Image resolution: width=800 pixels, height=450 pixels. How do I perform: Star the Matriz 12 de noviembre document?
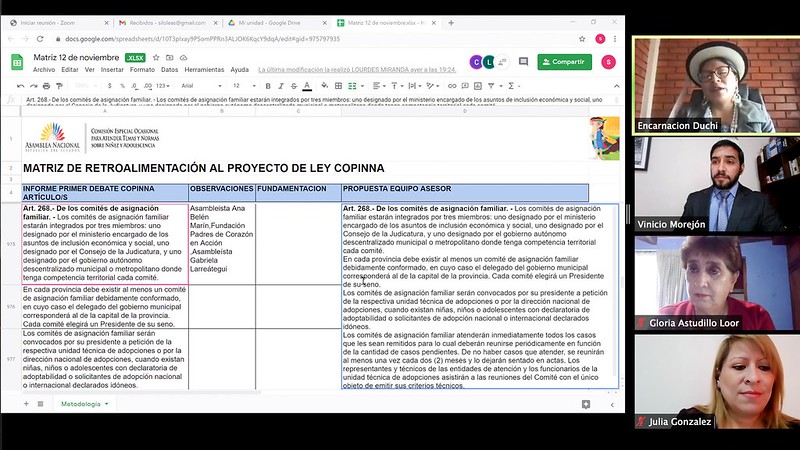(x=156, y=58)
